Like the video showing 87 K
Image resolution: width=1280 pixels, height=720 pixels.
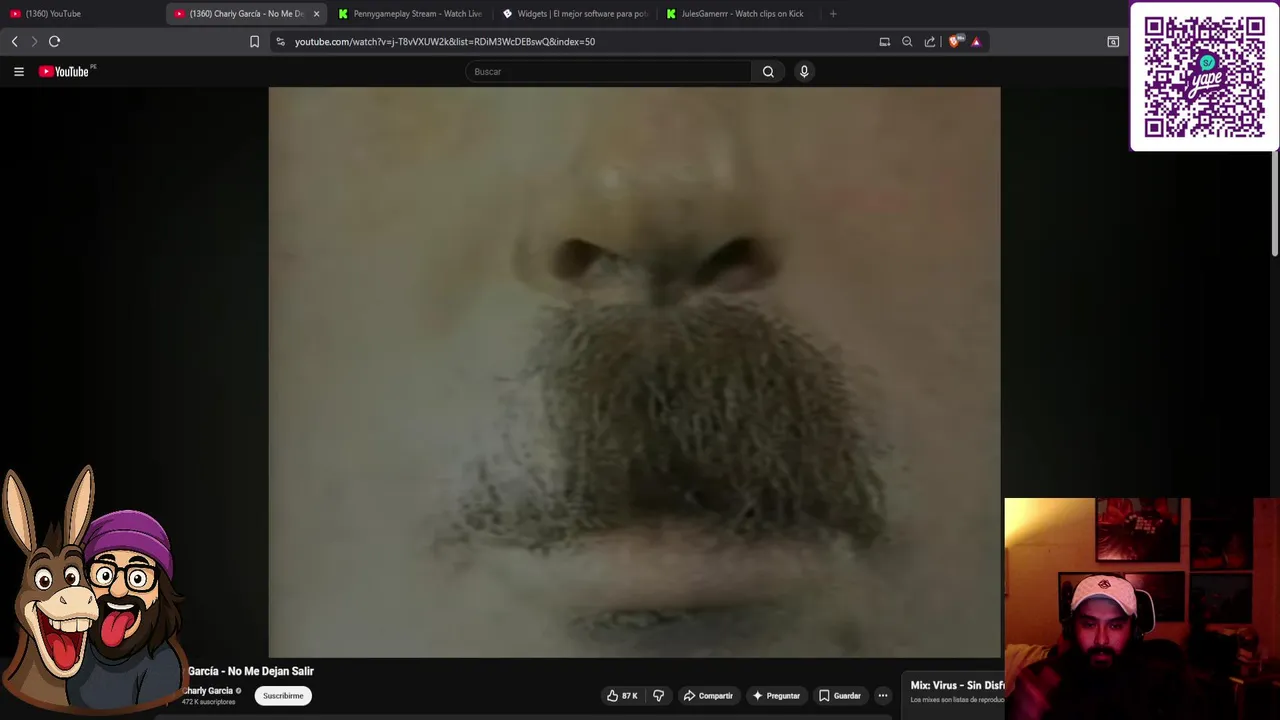point(621,695)
